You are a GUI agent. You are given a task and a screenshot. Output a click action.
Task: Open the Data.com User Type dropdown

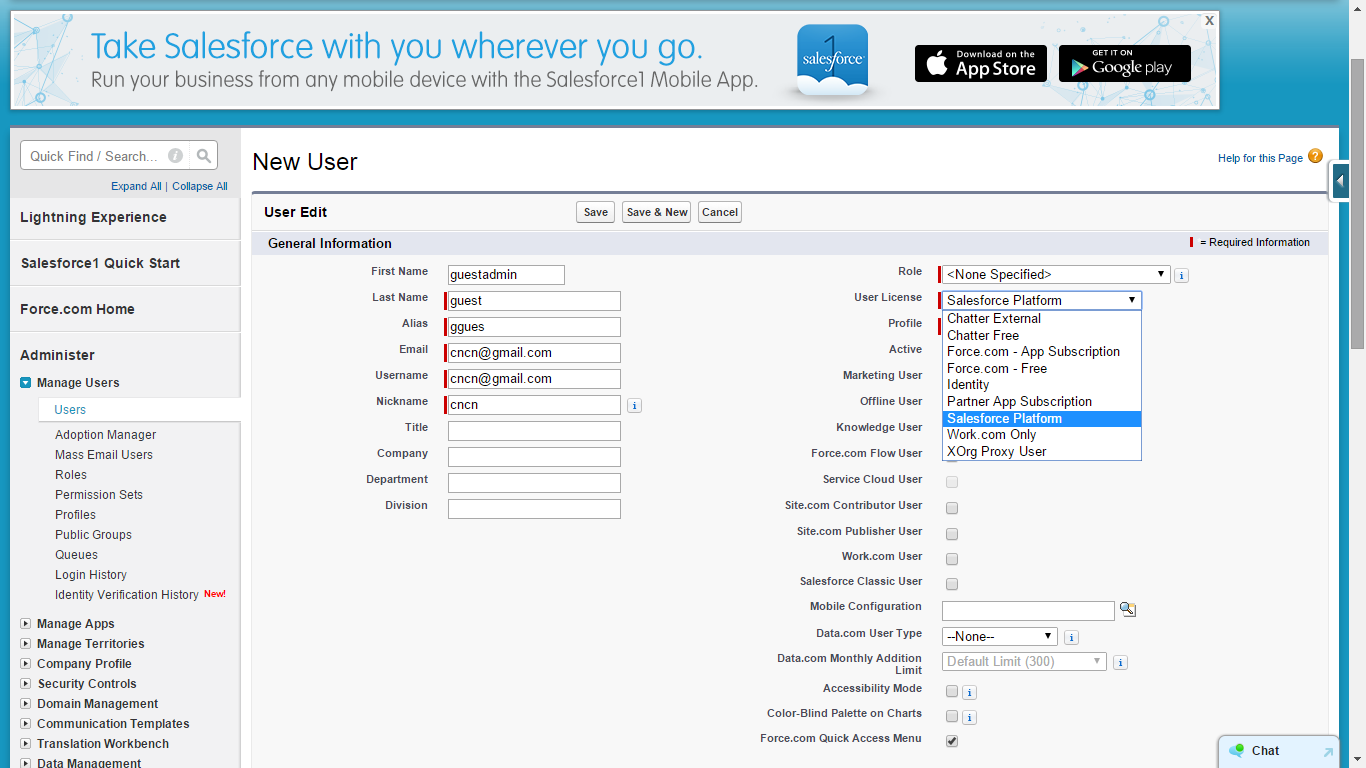[1000, 636]
